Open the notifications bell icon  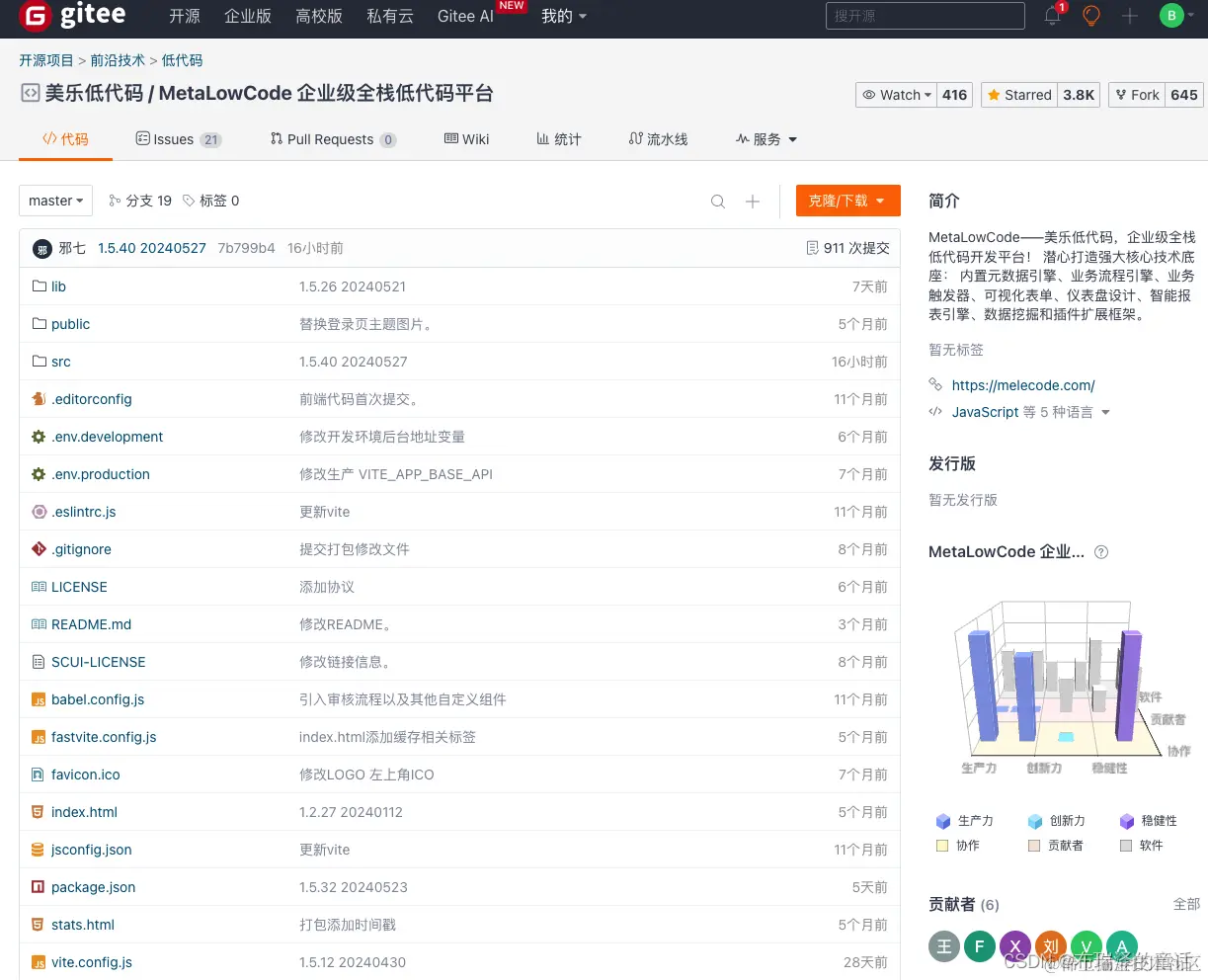[1050, 17]
